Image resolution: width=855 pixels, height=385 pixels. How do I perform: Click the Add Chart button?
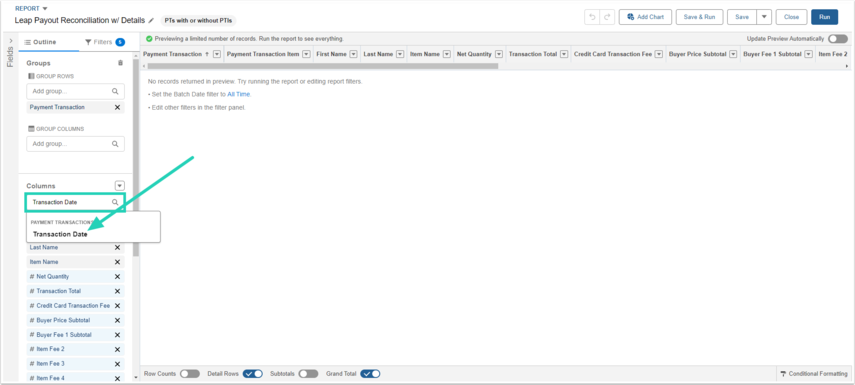[x=645, y=17]
